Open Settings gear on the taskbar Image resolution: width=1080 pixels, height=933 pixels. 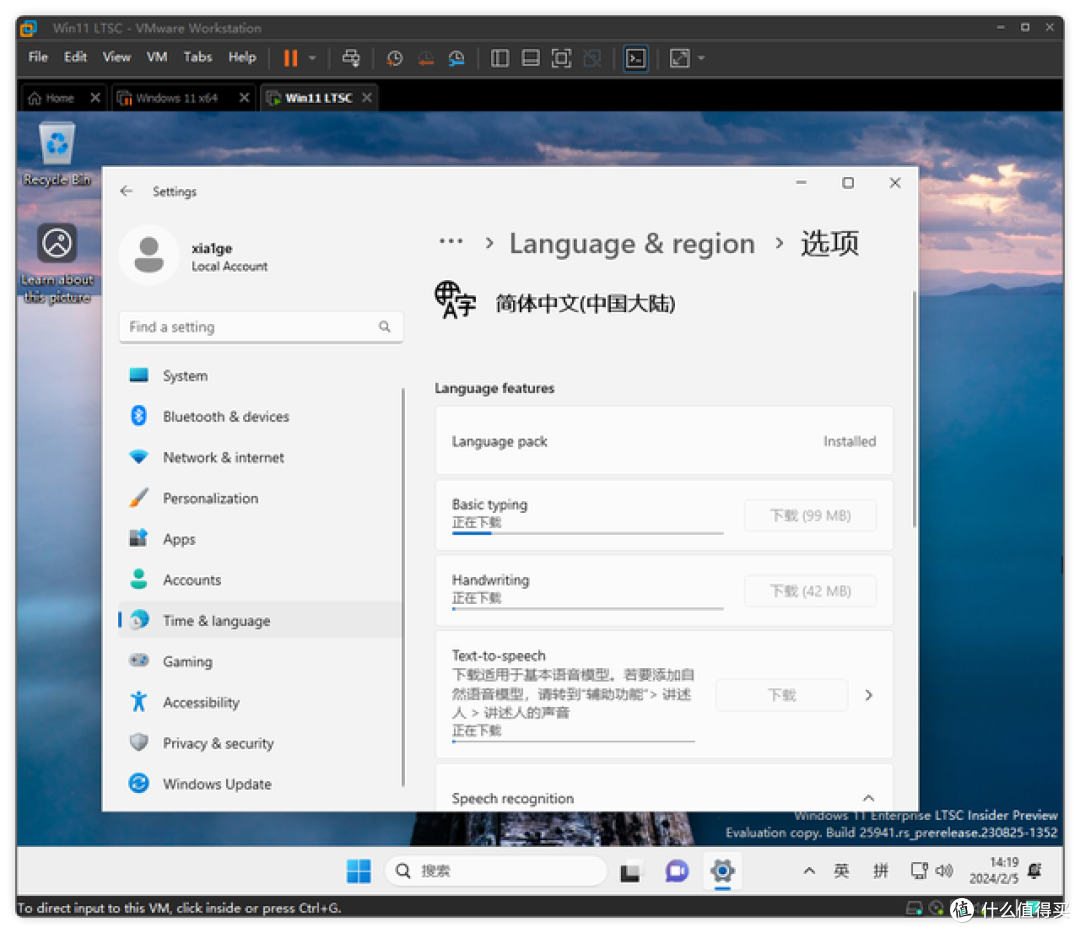click(722, 871)
